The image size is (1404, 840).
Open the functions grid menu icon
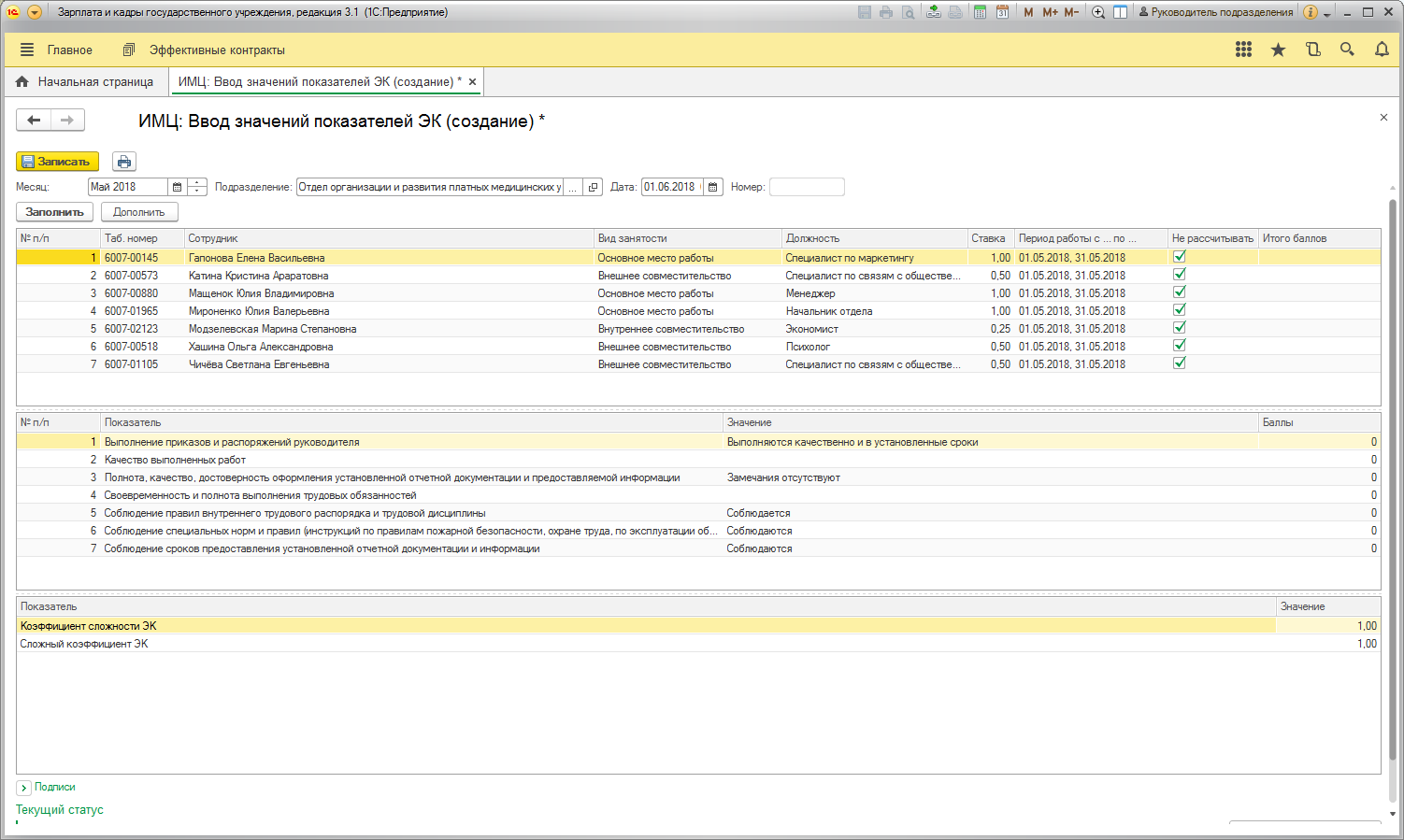pos(1243,50)
